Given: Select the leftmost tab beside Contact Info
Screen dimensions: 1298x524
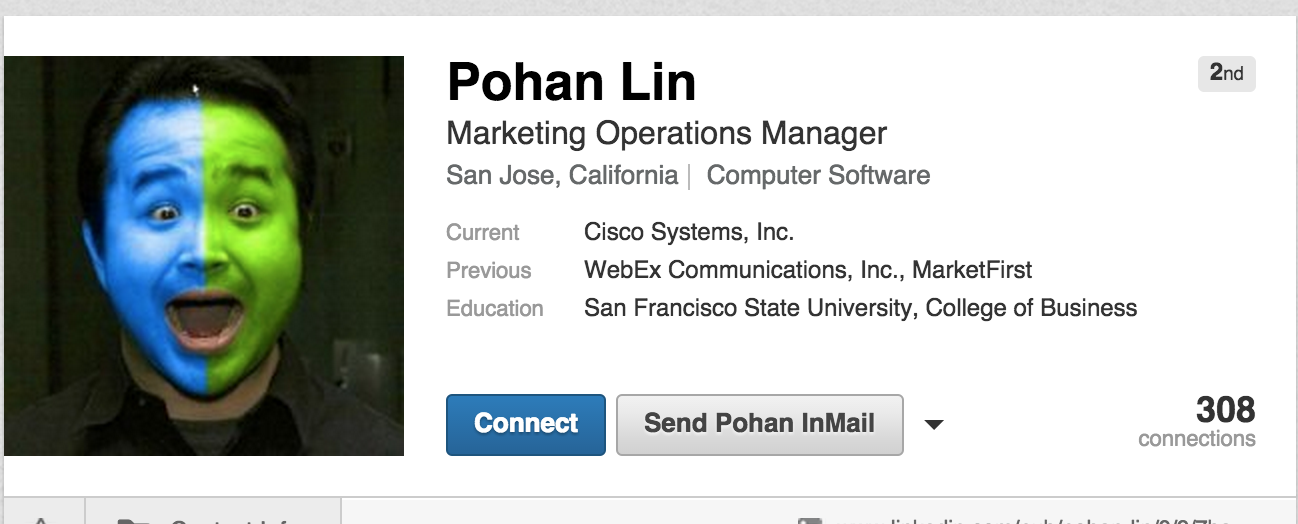Looking at the screenshot, I should click(44, 512).
